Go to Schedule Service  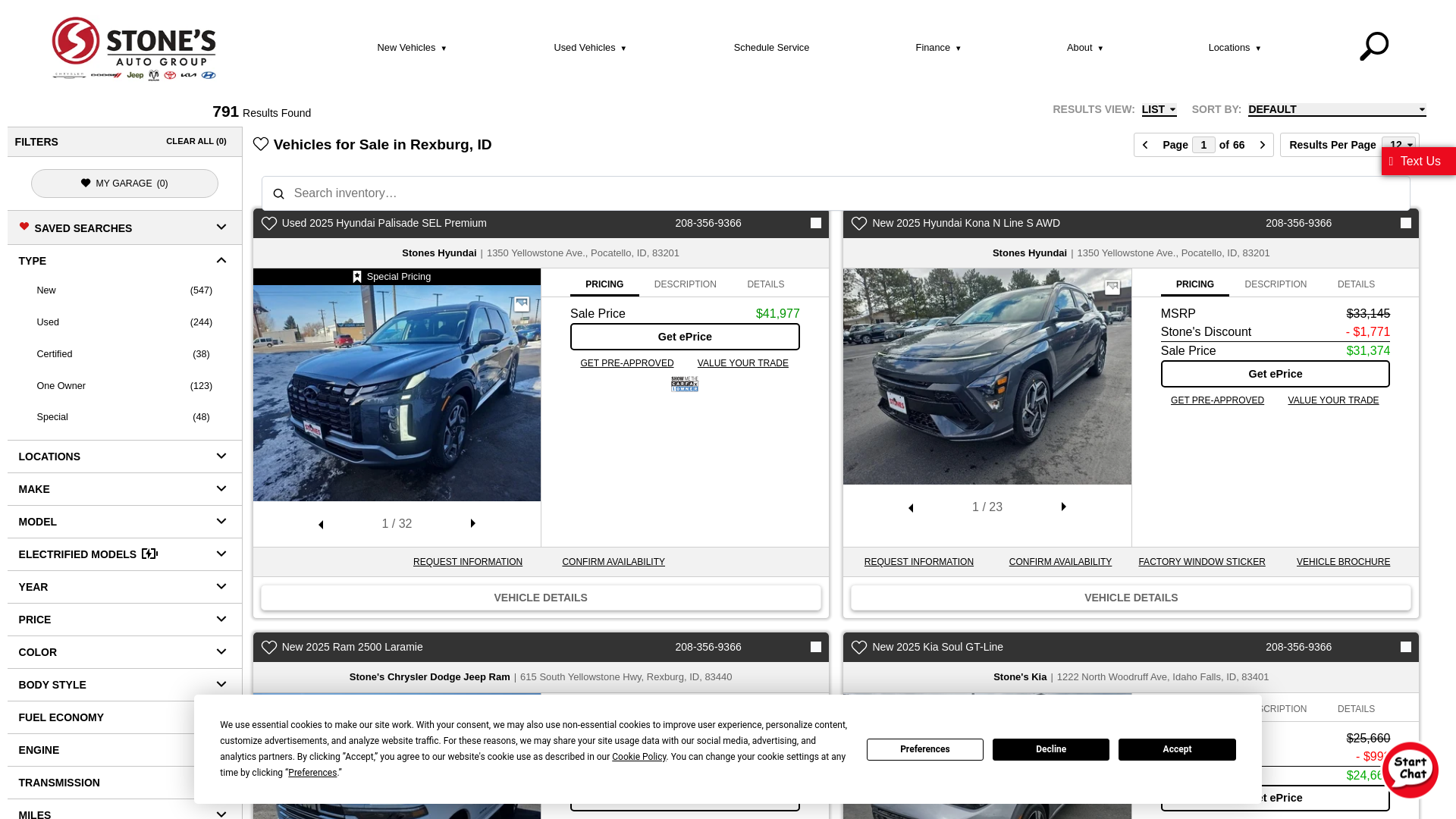point(771,48)
